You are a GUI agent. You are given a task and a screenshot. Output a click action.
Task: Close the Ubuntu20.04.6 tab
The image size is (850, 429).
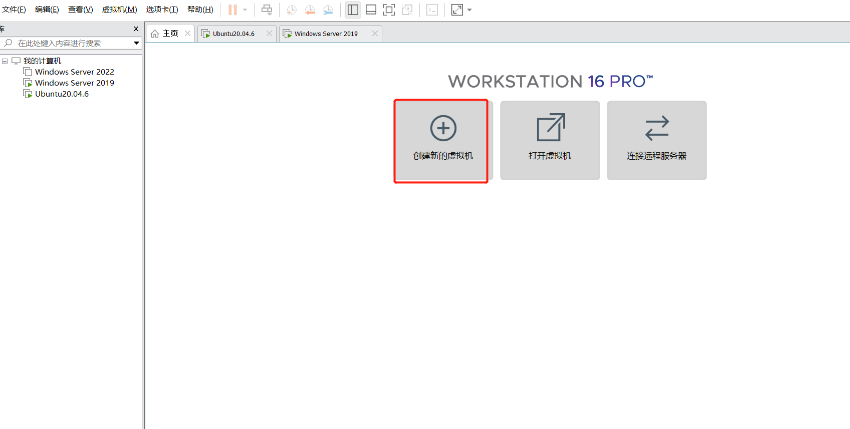269,34
